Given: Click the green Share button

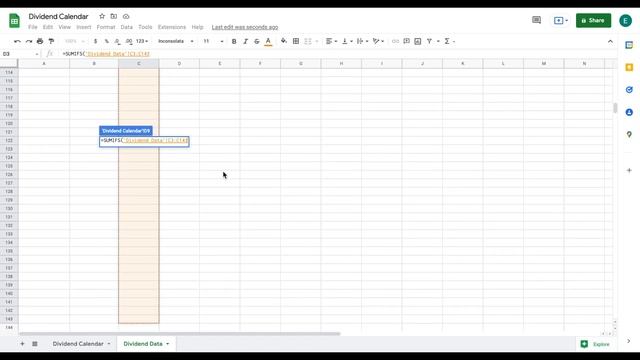Looking at the screenshot, I should (593, 20).
